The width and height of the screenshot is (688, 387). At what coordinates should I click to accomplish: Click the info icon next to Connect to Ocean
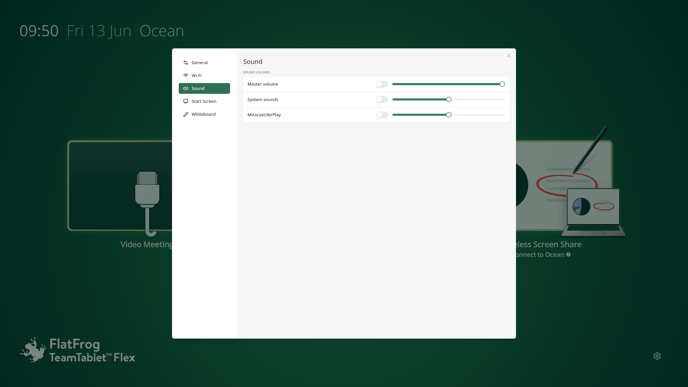(568, 254)
